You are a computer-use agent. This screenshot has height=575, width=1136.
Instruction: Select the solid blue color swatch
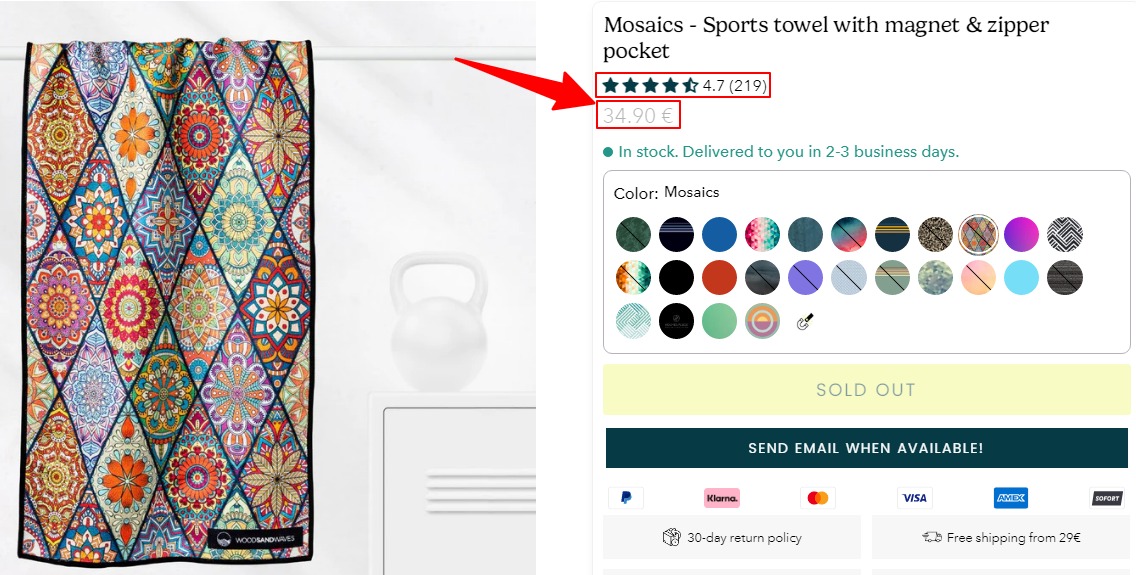(719, 234)
